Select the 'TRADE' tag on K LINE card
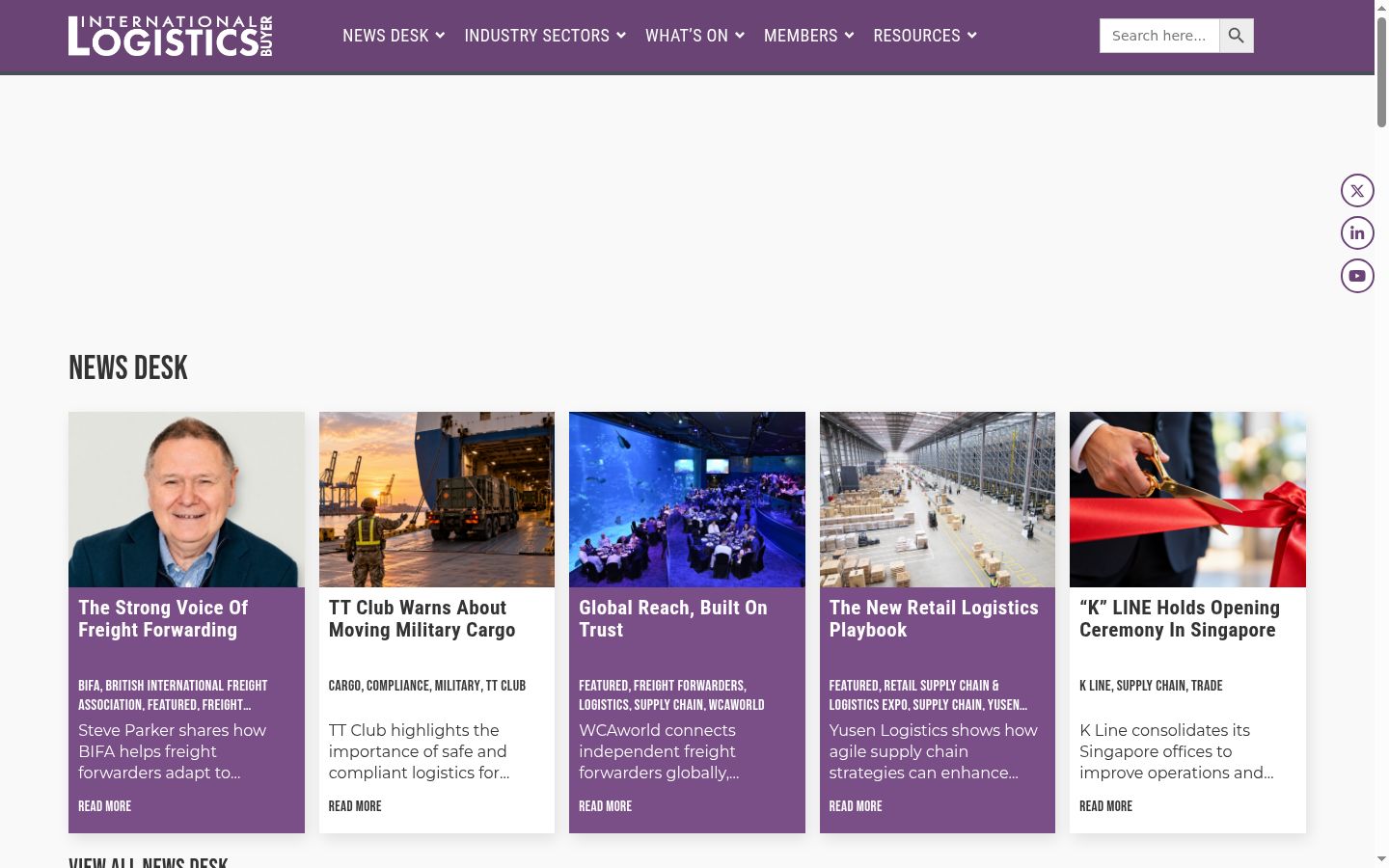 point(1207,686)
